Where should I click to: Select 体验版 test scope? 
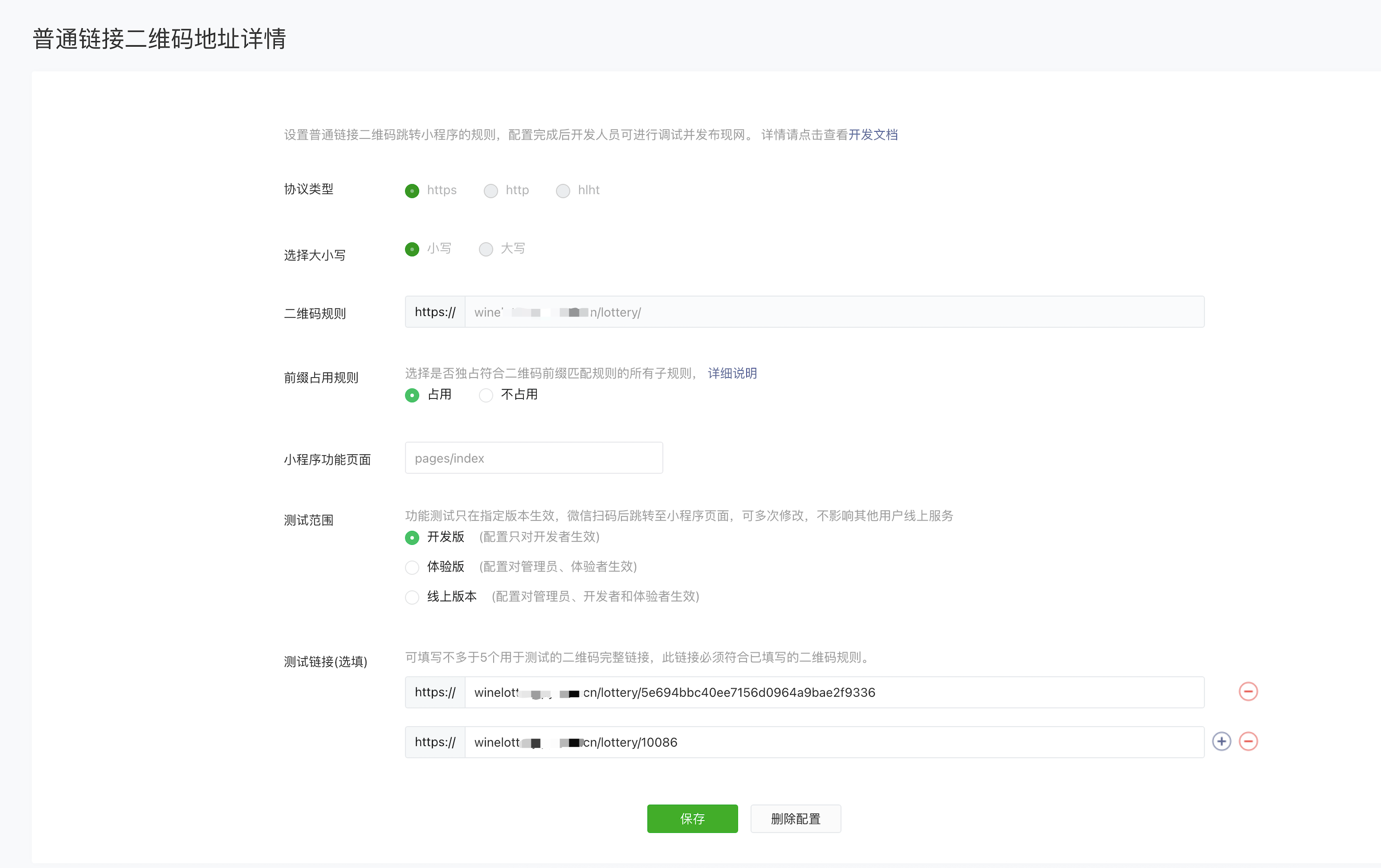coord(412,567)
